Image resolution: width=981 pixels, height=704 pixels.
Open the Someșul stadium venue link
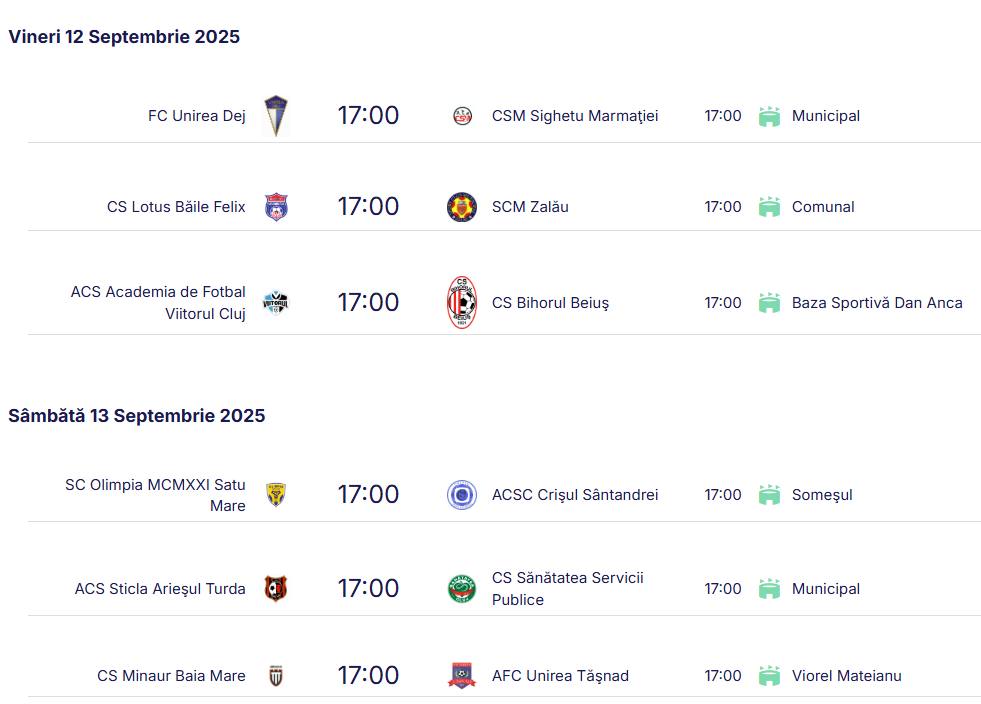pyautogui.click(x=822, y=495)
